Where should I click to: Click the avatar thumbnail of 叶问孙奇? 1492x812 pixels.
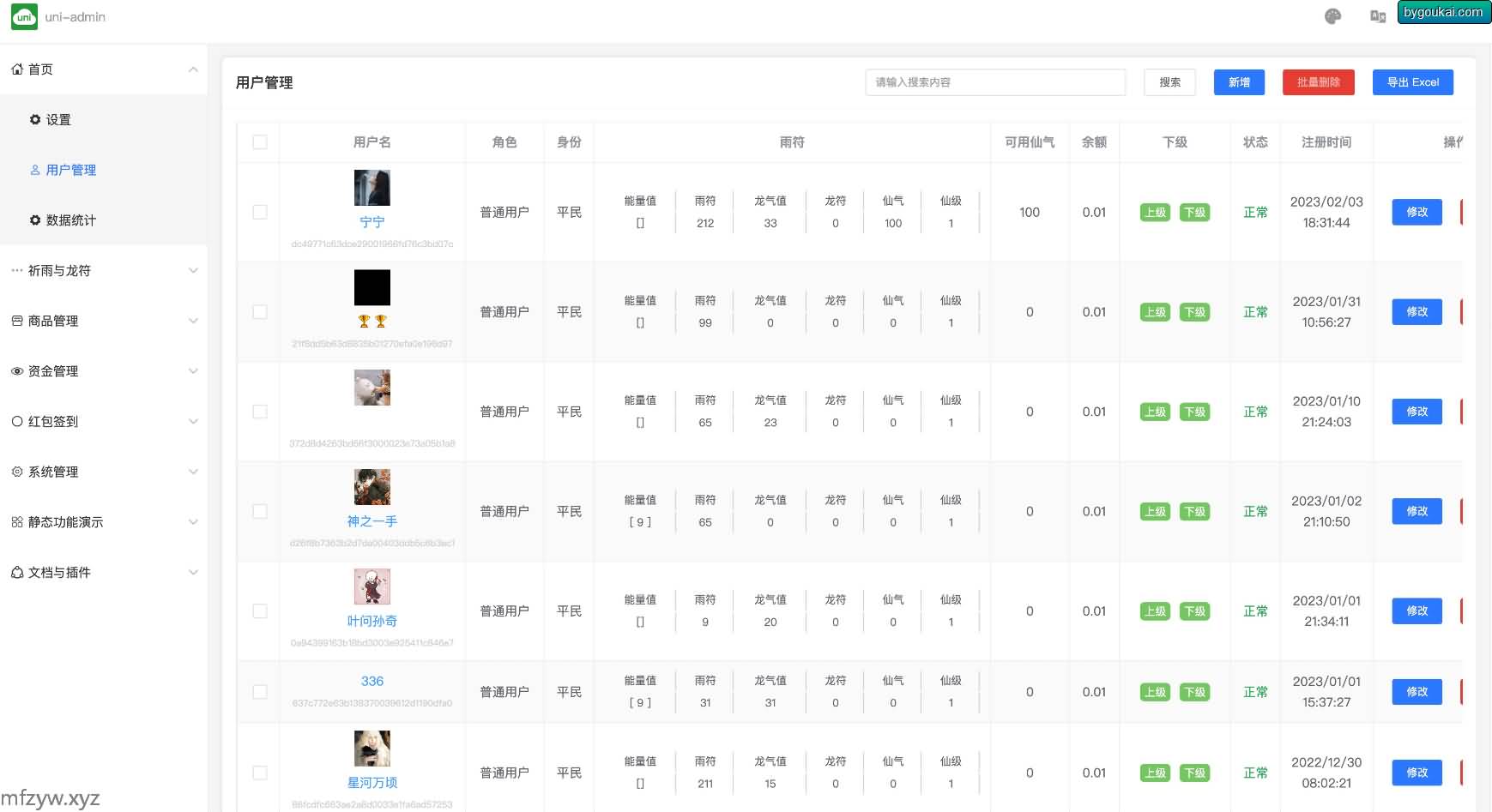[x=372, y=587]
